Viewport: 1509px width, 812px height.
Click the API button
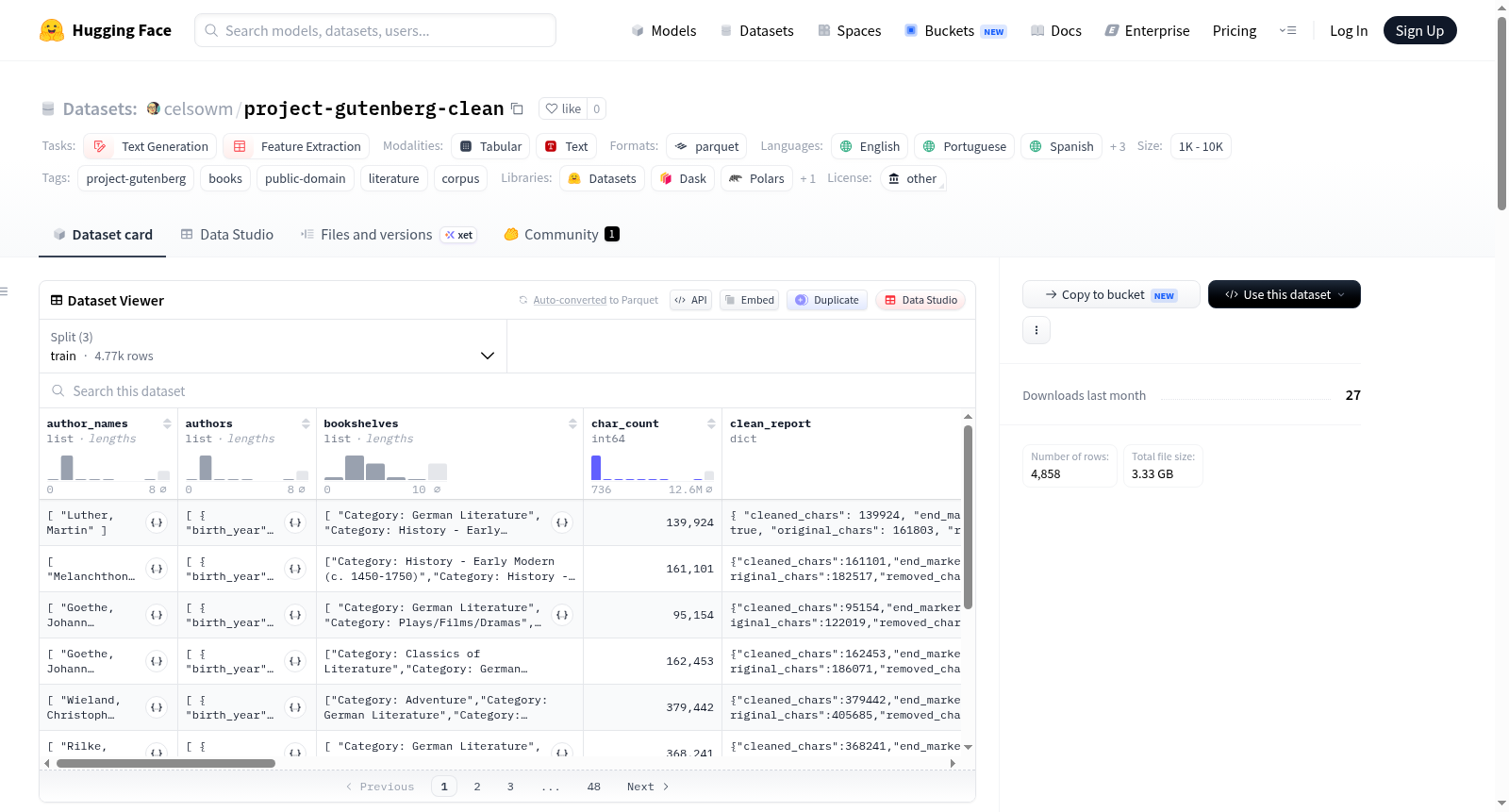(690, 300)
